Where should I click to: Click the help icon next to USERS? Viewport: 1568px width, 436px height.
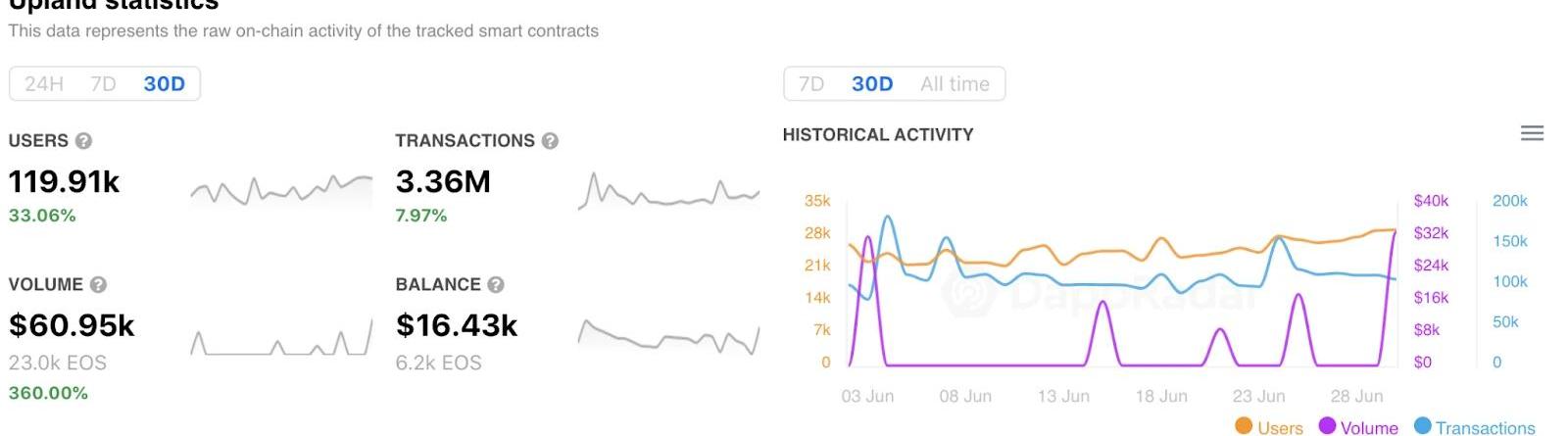click(84, 141)
